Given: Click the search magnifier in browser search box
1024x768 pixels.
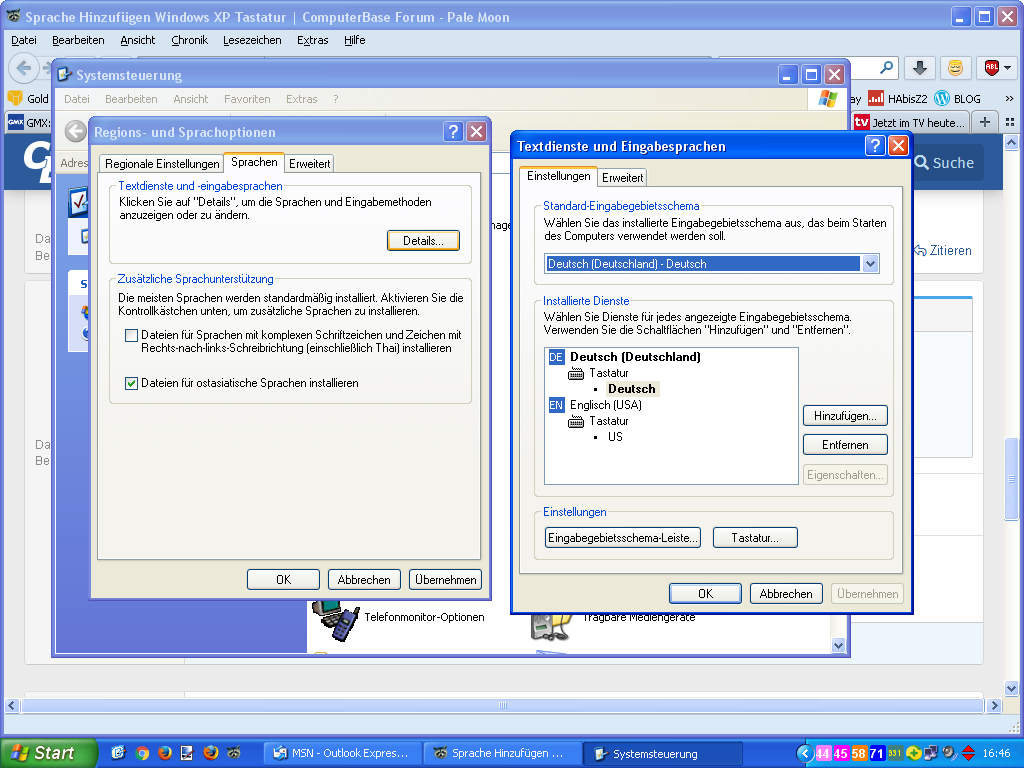Looking at the screenshot, I should point(886,67).
